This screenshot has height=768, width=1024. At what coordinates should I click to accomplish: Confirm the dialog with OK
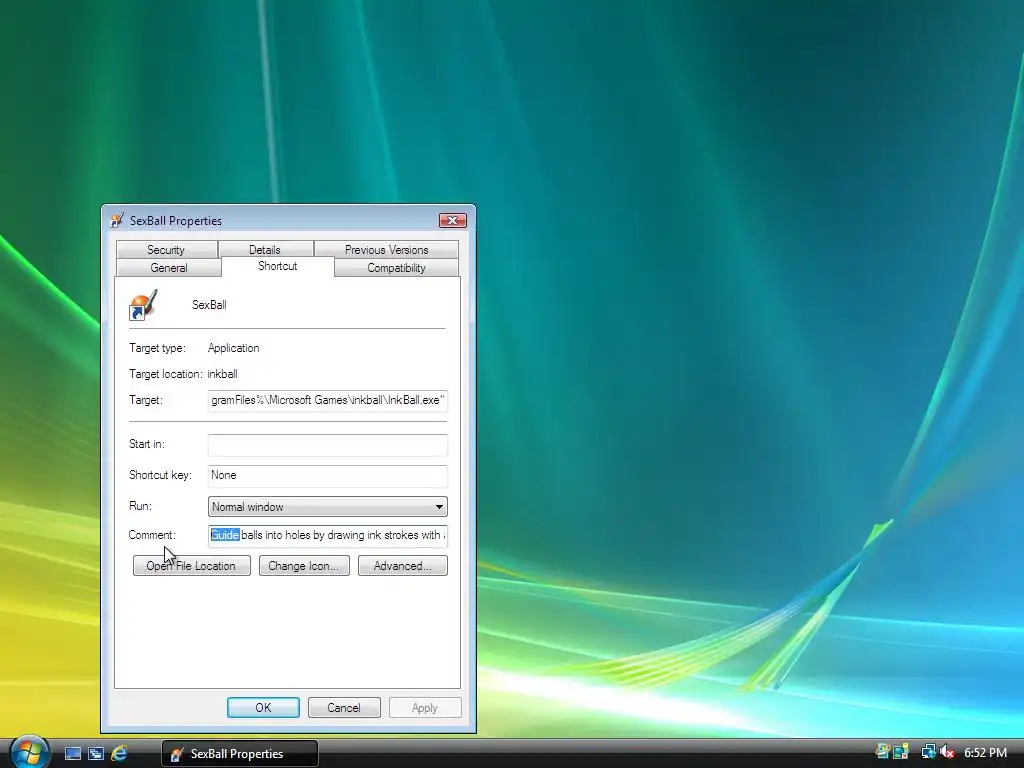(263, 707)
